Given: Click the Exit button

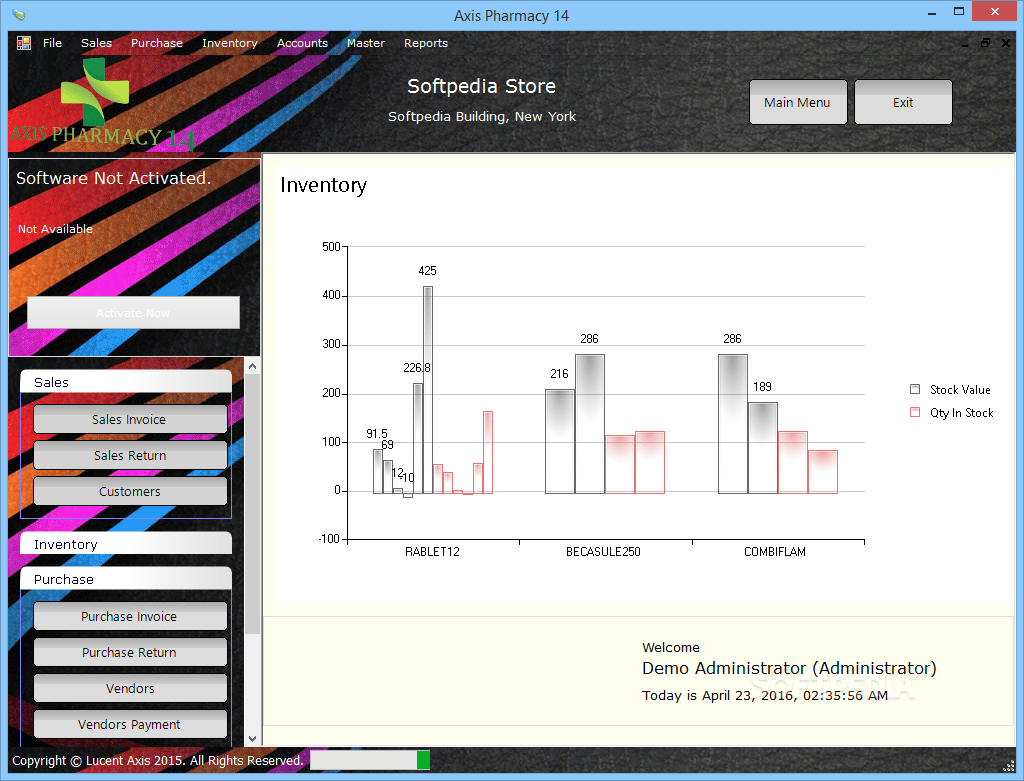Looking at the screenshot, I should tap(903, 103).
